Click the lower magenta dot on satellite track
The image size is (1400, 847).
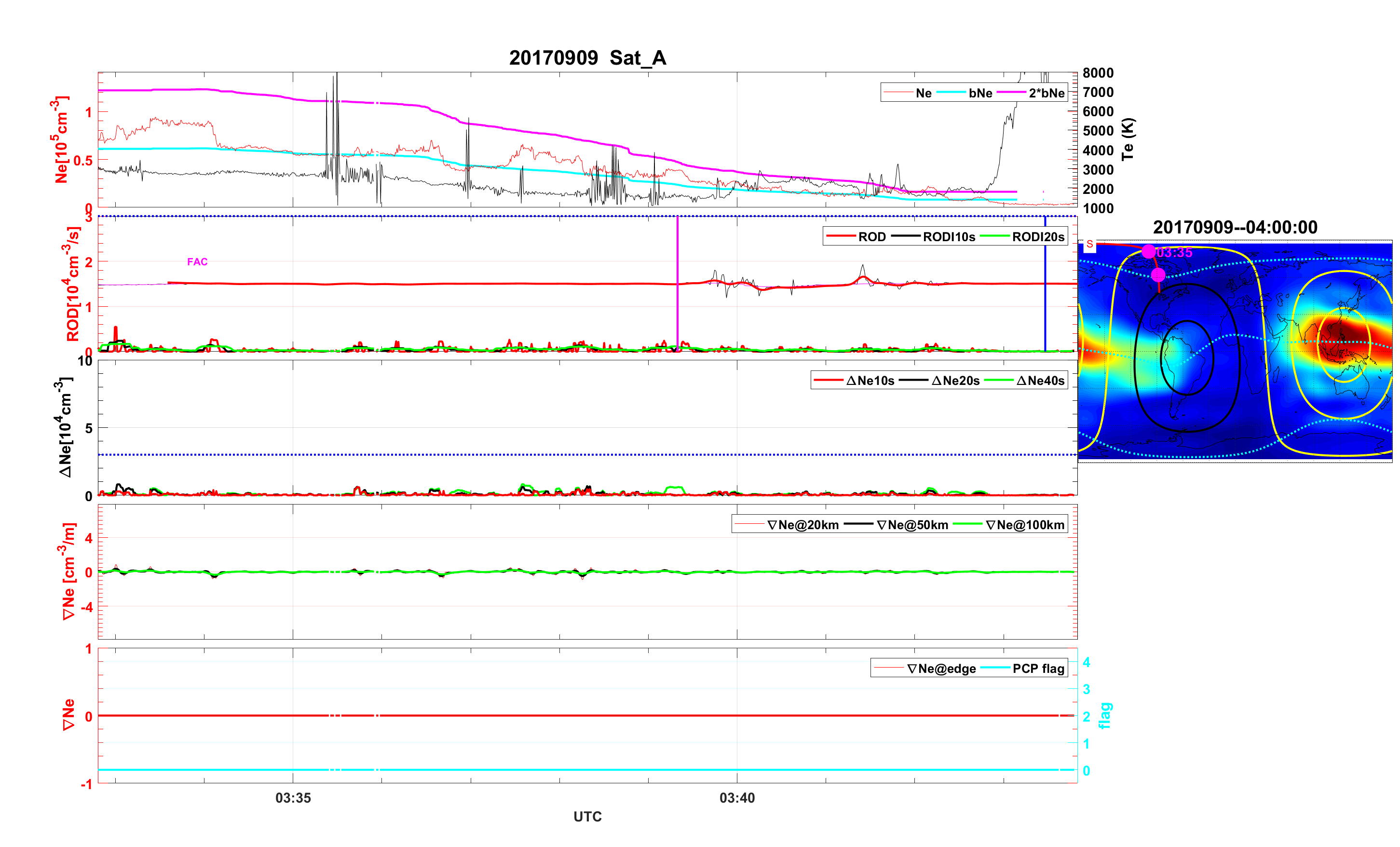[1158, 275]
